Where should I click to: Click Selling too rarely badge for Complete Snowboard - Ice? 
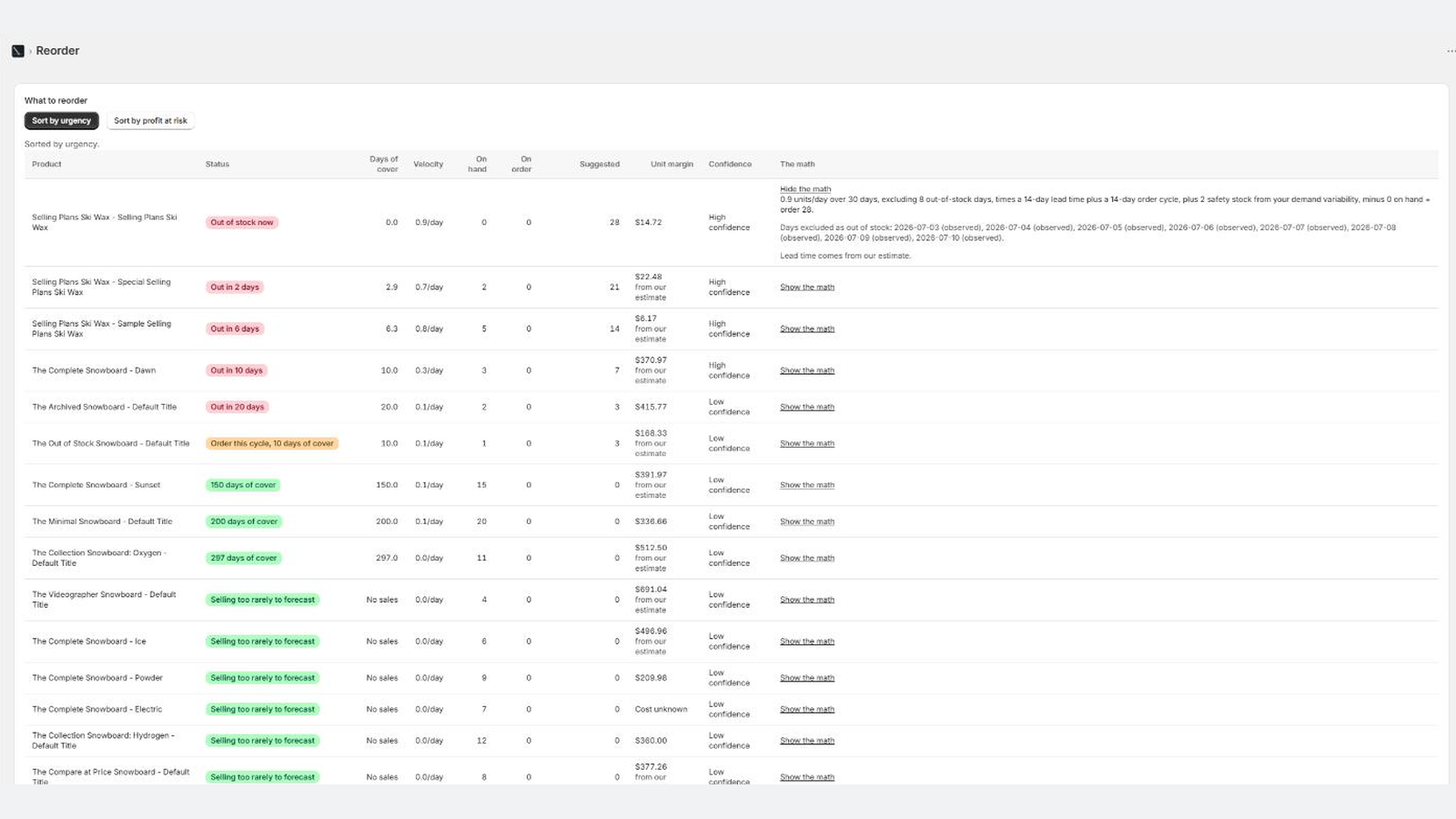pos(263,642)
